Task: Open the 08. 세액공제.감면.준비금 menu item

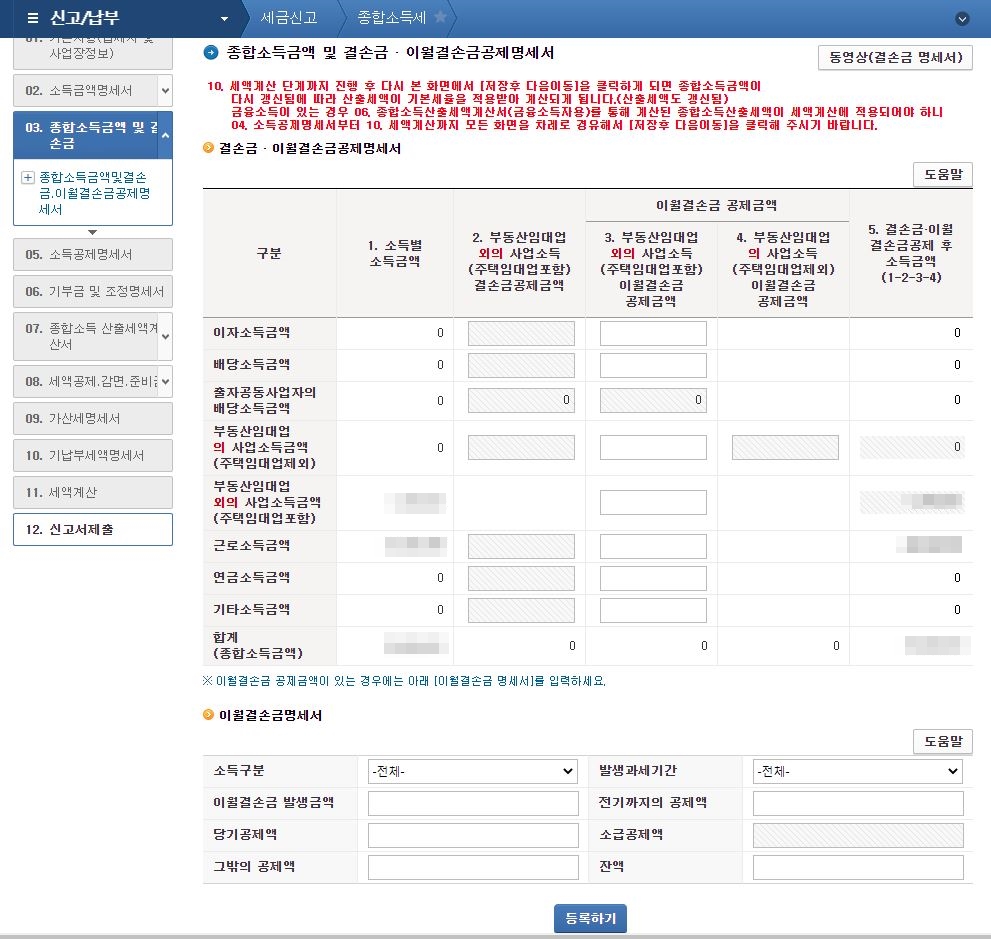Action: [x=86, y=382]
